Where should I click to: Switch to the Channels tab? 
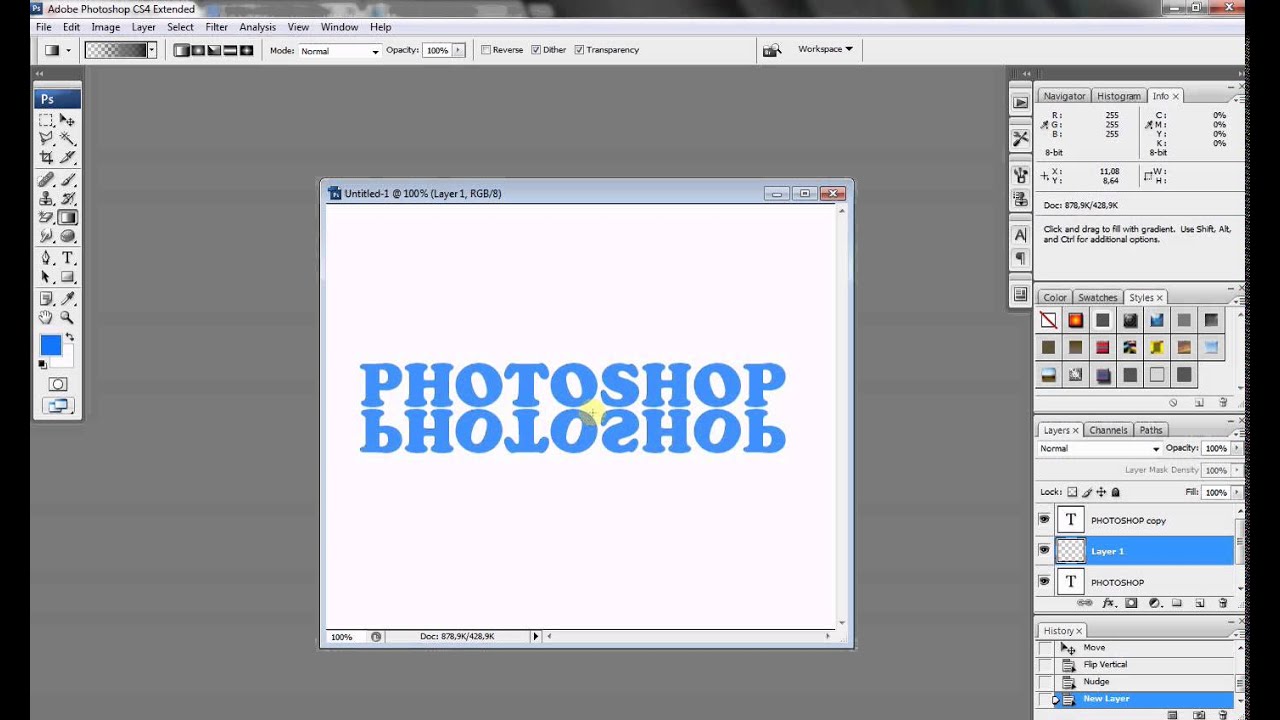coord(1108,430)
